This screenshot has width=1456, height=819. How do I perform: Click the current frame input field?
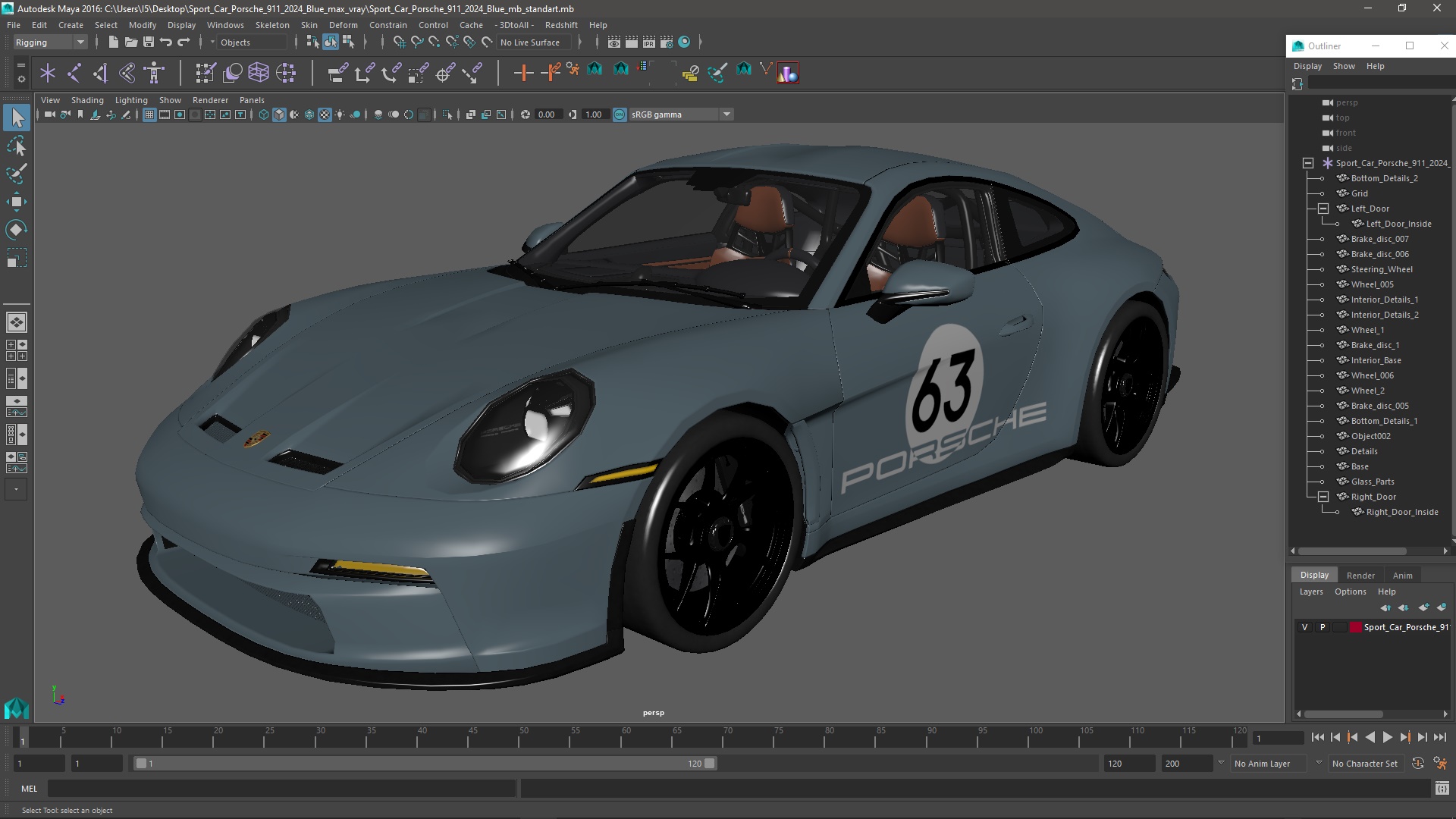pyautogui.click(x=1279, y=738)
